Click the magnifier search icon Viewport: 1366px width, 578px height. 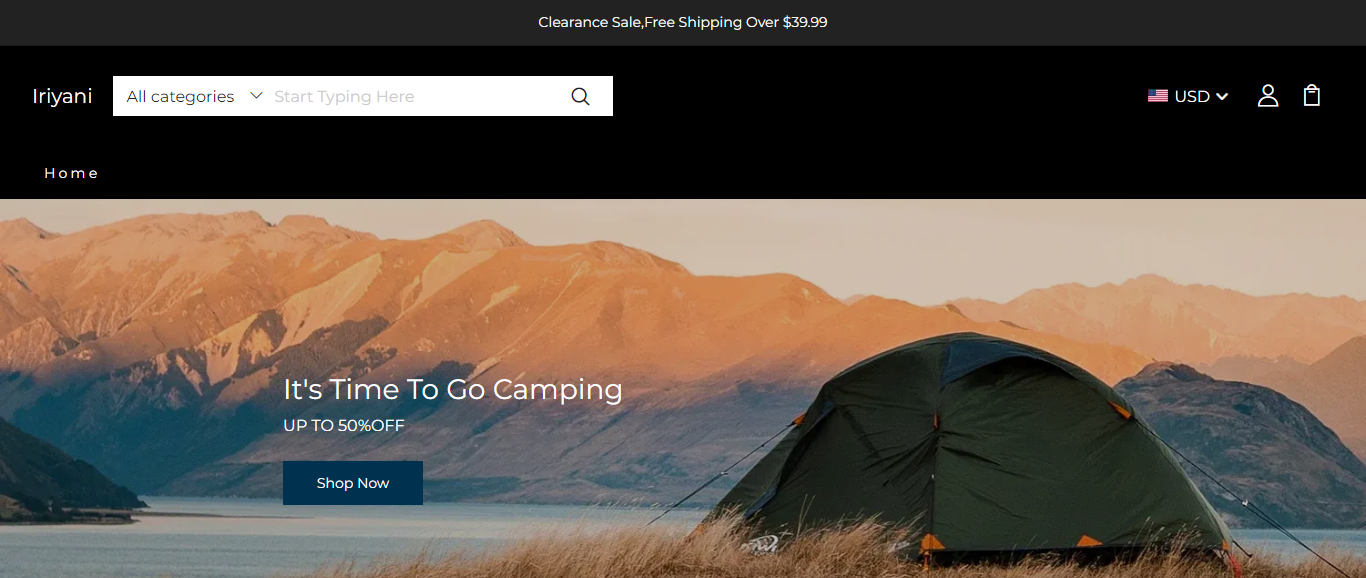pyautogui.click(x=580, y=96)
